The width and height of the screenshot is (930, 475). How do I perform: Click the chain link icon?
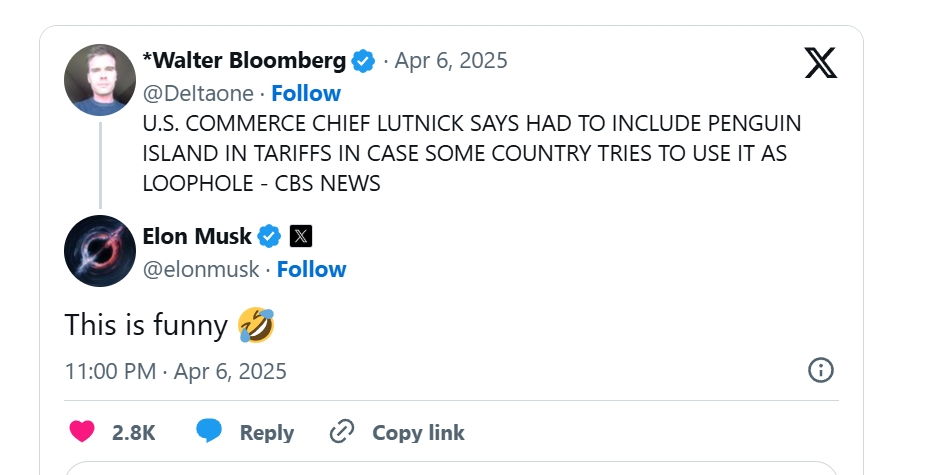342,432
